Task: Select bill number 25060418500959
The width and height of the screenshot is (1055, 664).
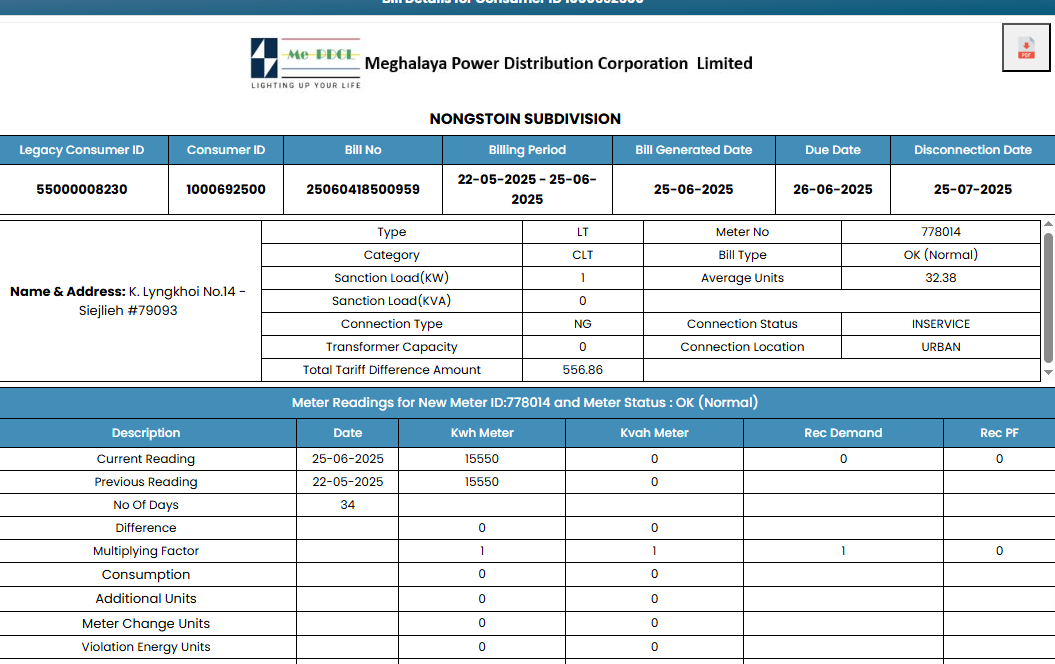Action: (x=363, y=190)
